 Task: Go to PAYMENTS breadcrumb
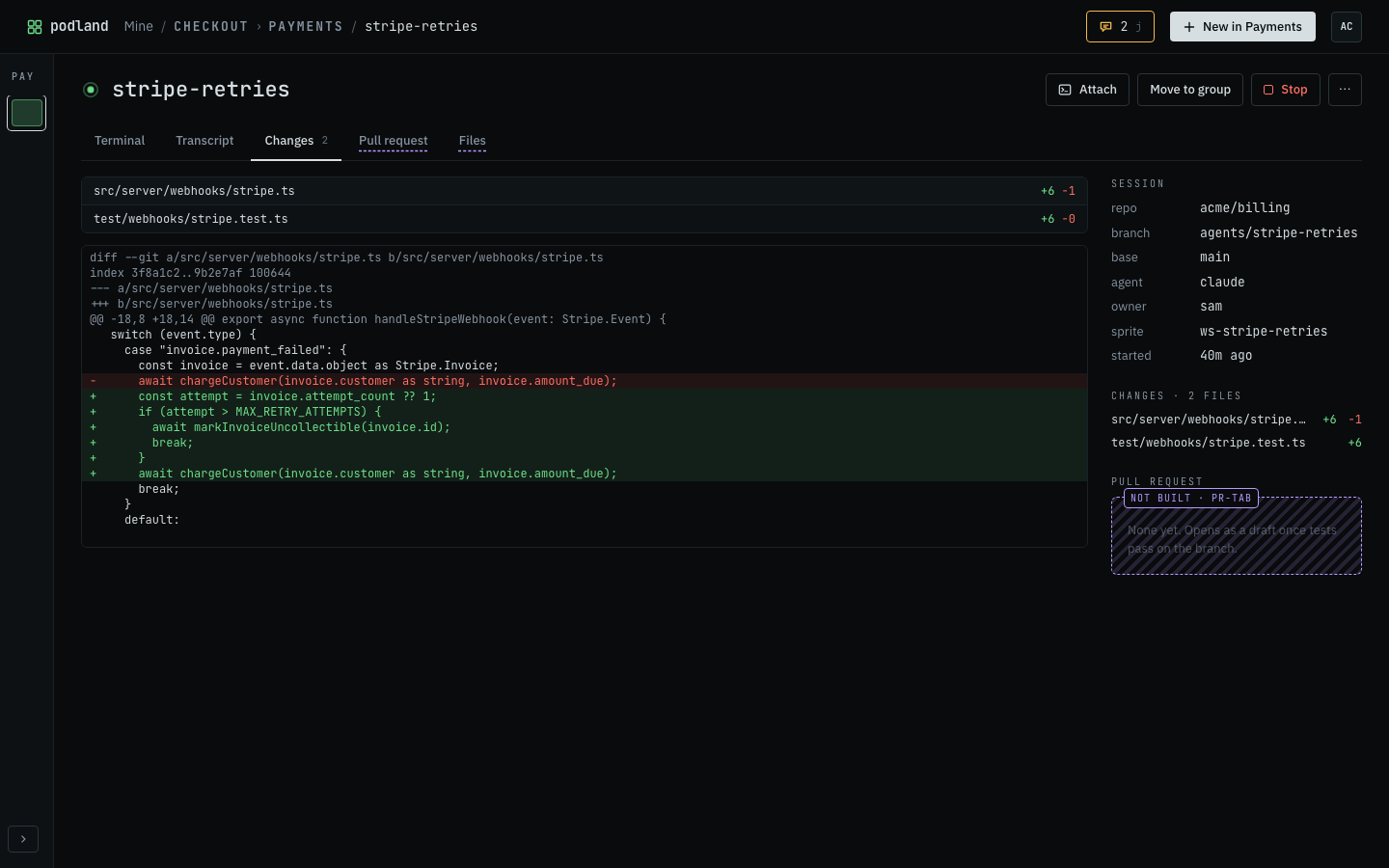pos(306,27)
